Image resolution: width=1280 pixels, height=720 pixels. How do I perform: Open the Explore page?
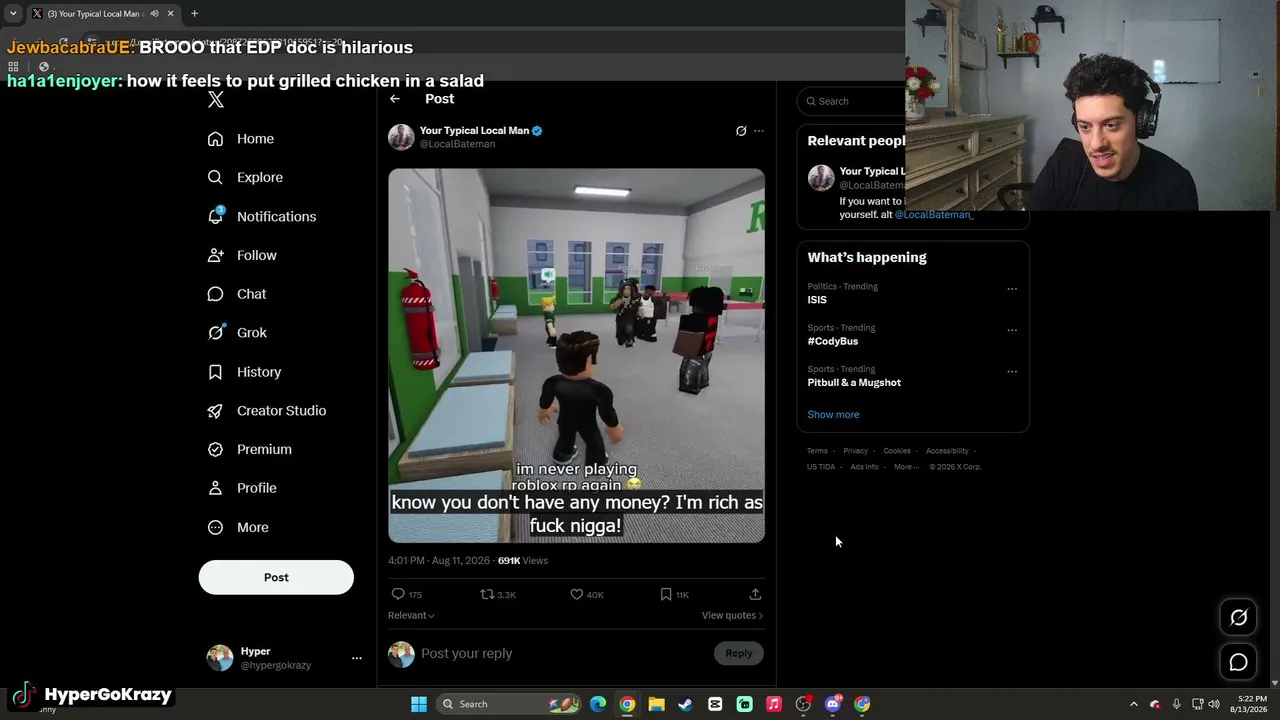point(245,177)
